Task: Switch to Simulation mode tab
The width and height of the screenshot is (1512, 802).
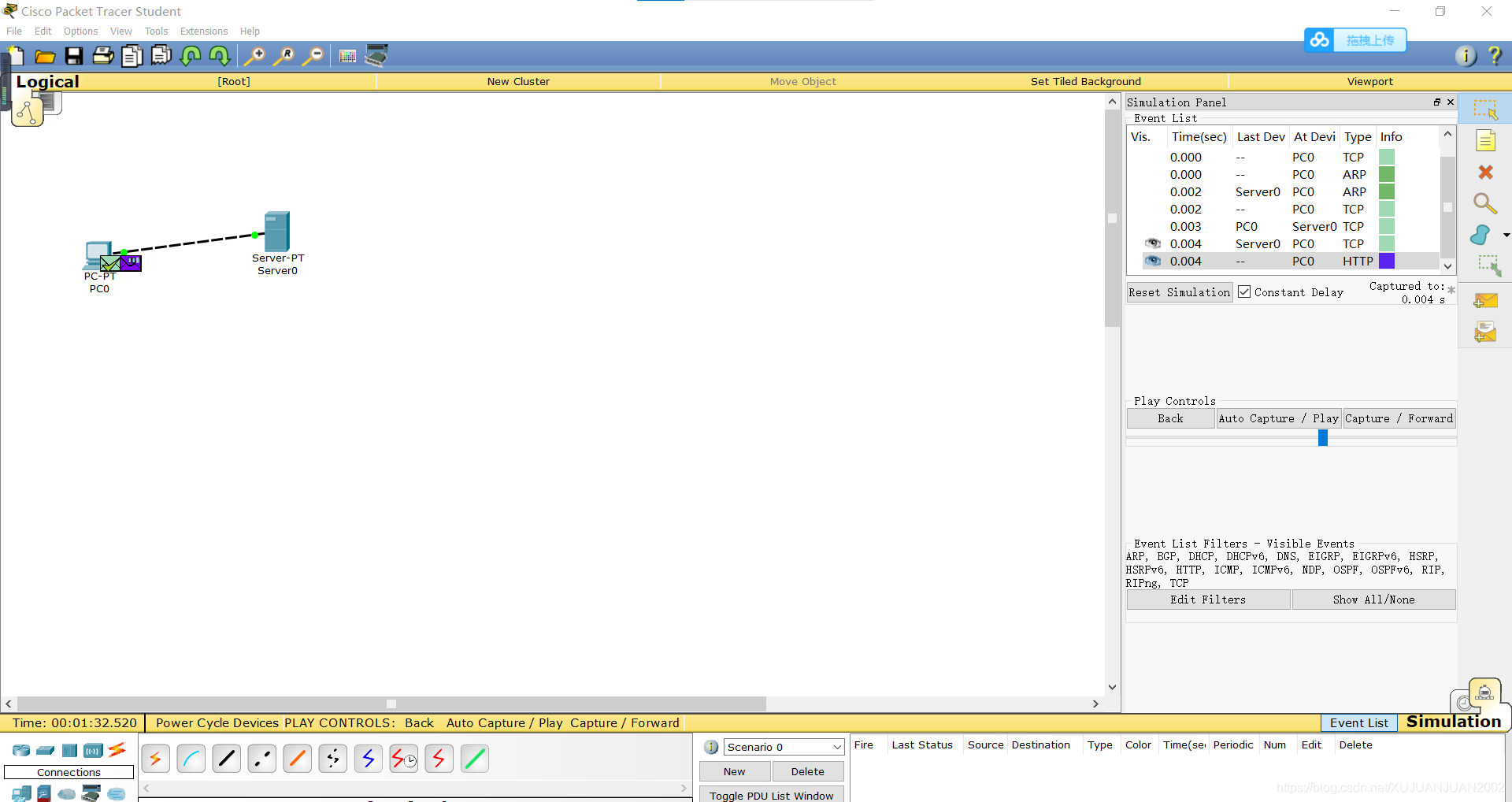Action: 1454,722
